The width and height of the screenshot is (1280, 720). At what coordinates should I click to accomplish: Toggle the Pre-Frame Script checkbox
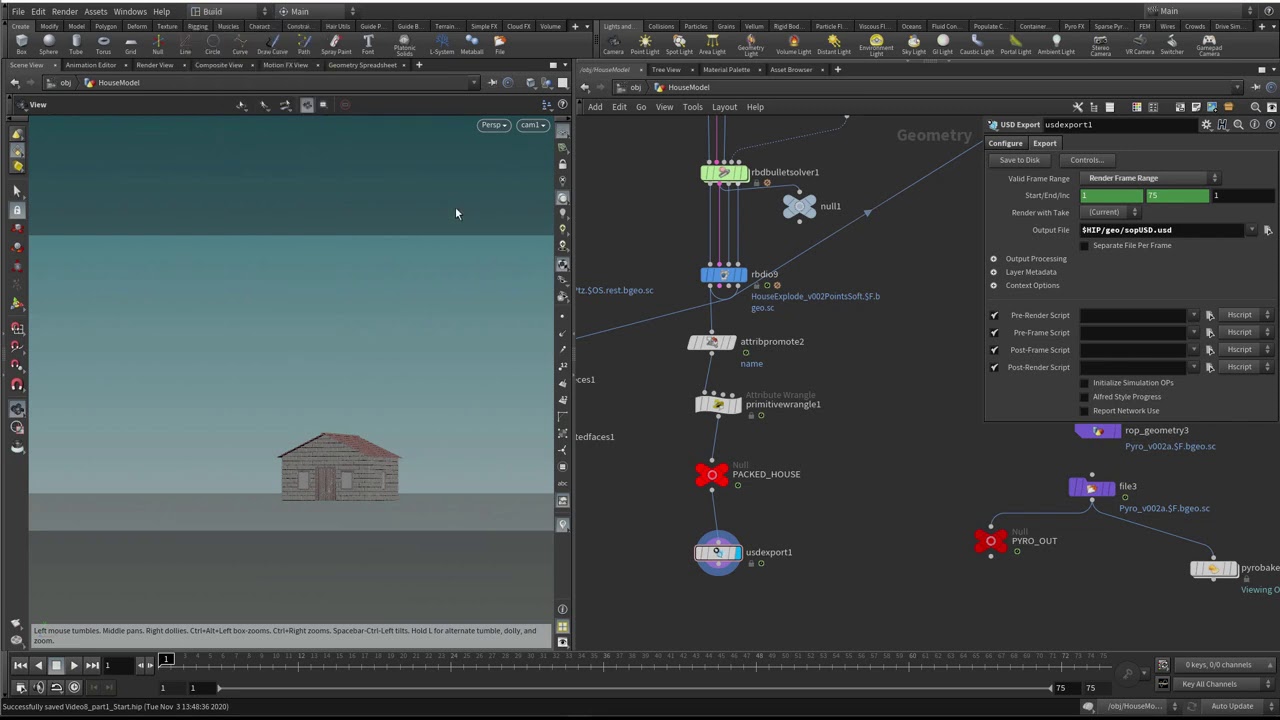994,333
